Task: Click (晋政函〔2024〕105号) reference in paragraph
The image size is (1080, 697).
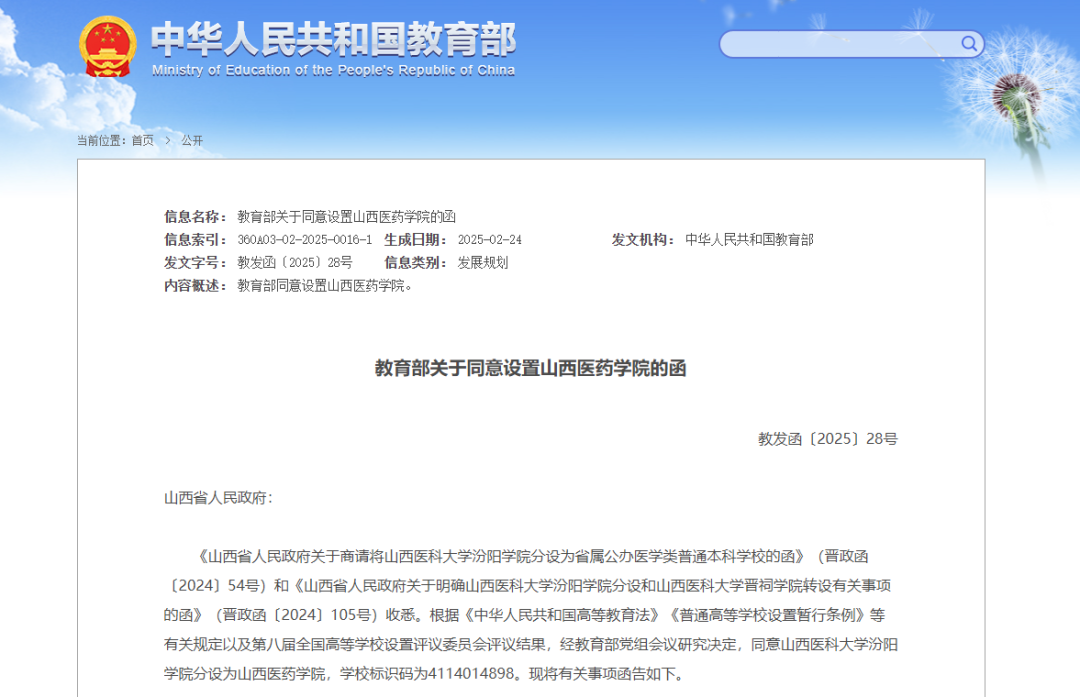Action: point(295,615)
